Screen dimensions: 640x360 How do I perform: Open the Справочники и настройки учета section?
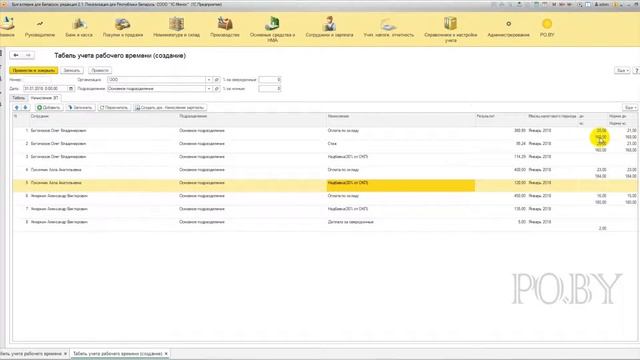click(x=451, y=29)
